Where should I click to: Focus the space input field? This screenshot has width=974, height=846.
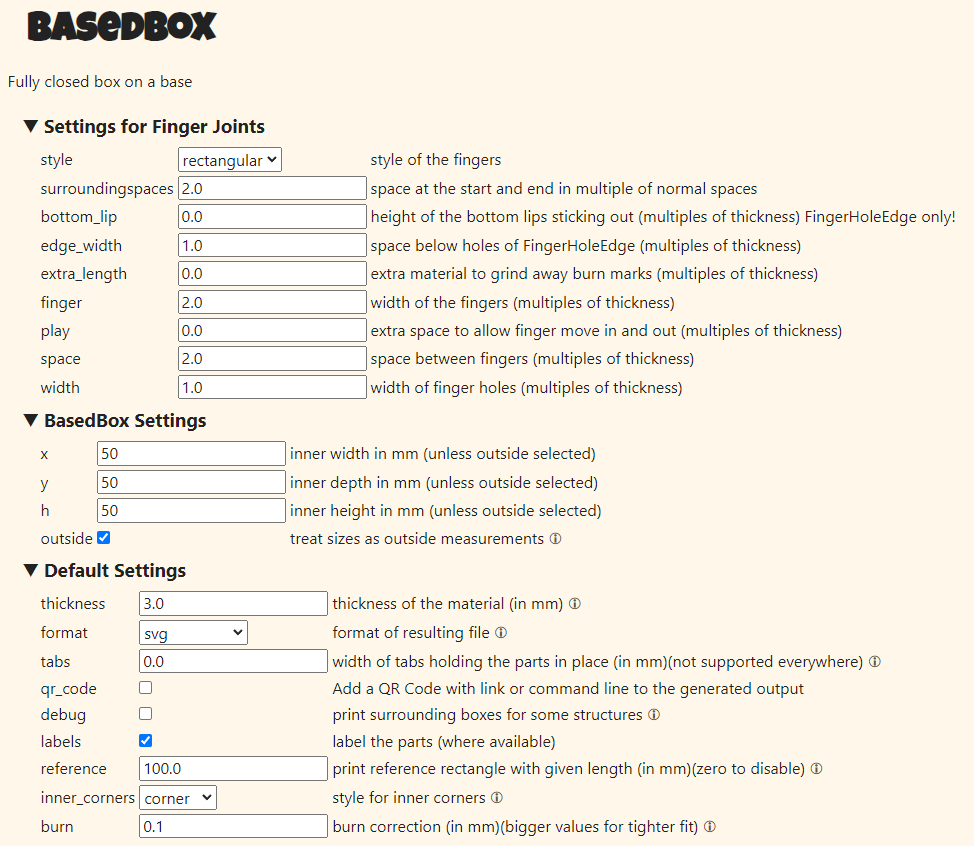tap(272, 358)
